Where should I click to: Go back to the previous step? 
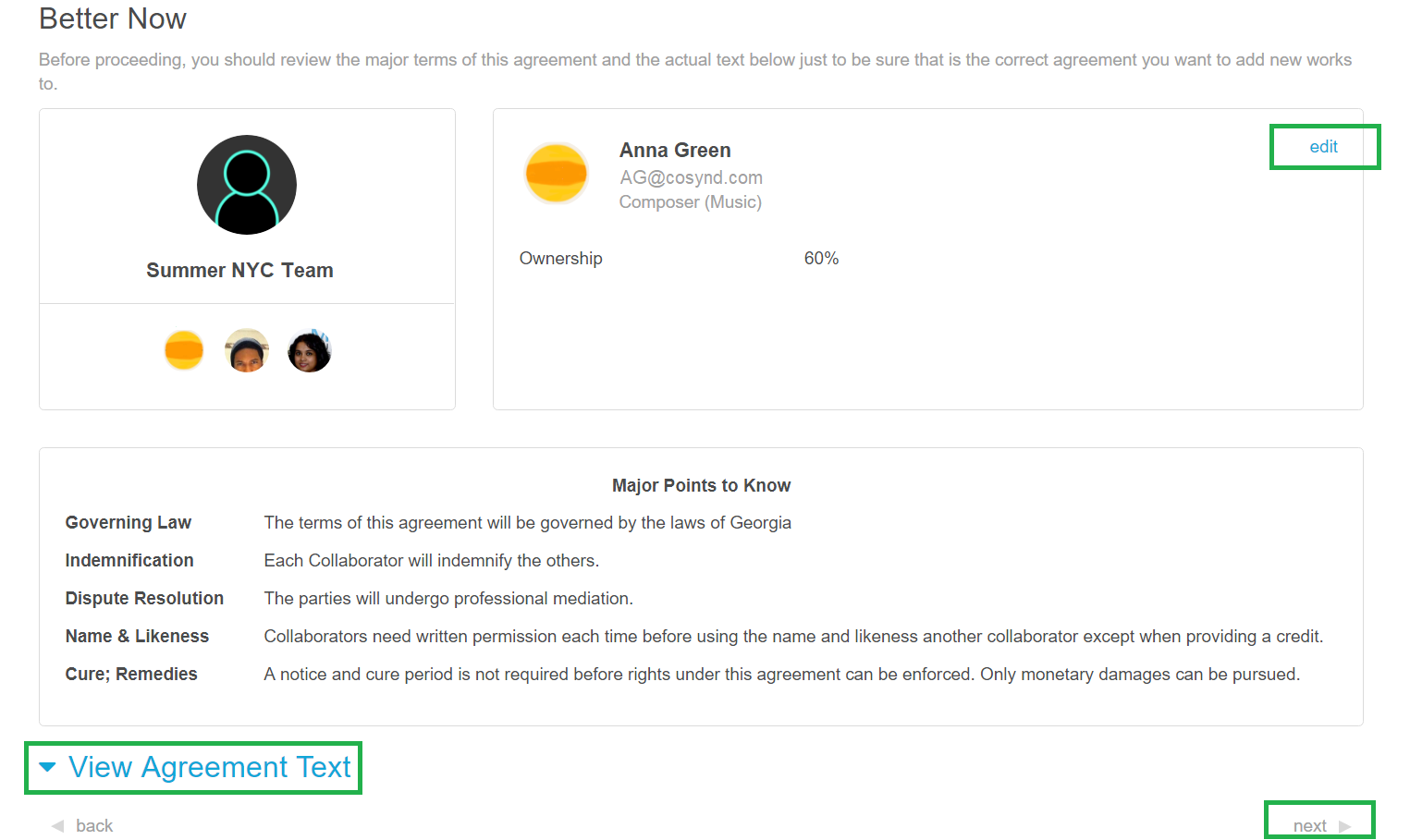(93, 826)
